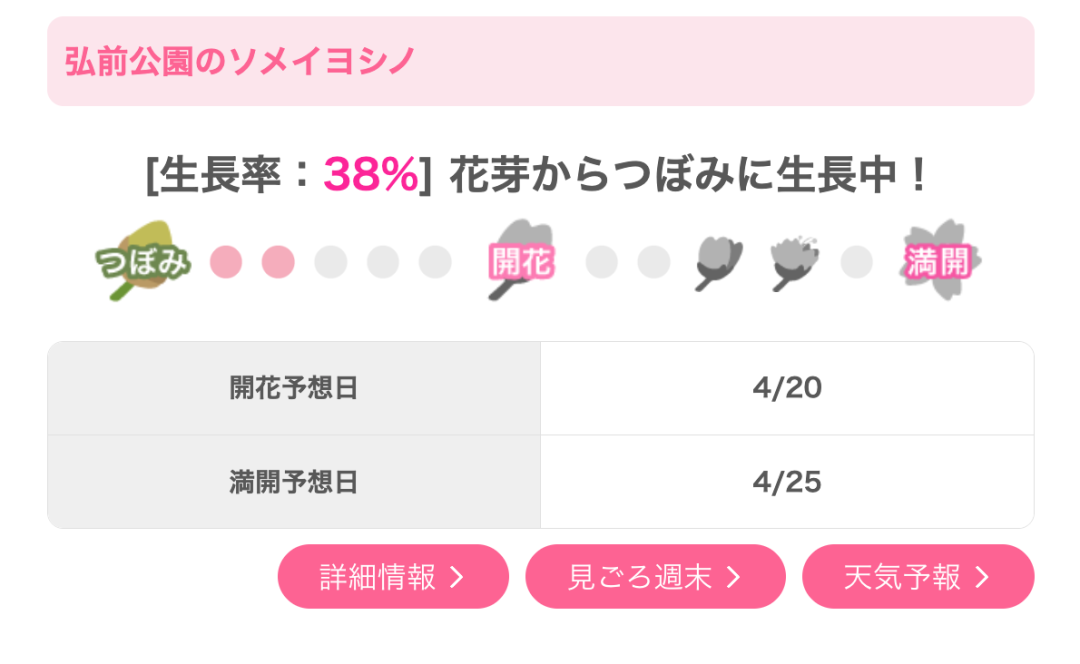Screen dimensions: 1080x664
Task: Click the chevron arrow in 詳細情報 button
Action: click(x=457, y=577)
